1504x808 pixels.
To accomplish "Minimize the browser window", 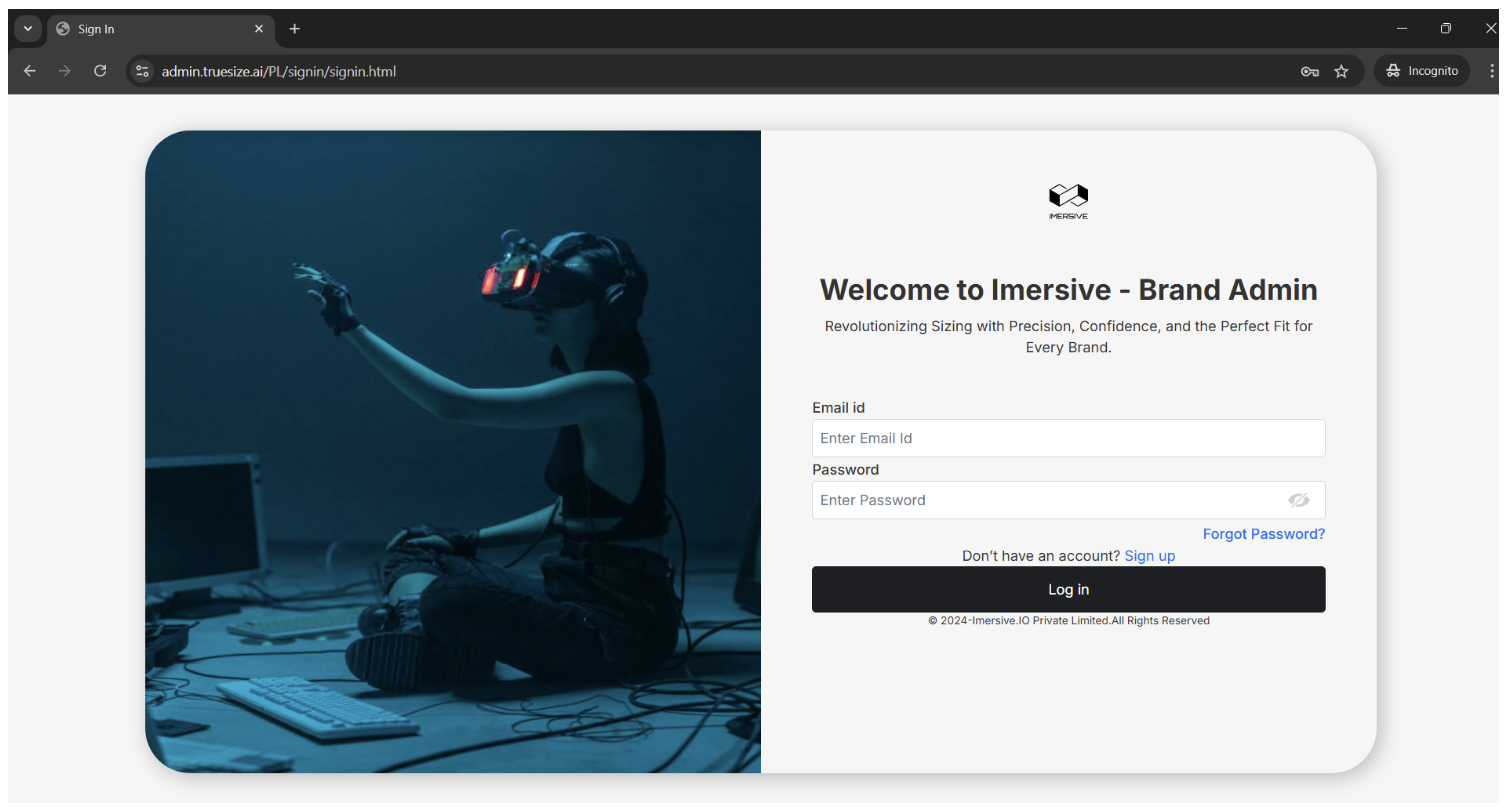I will click(x=1402, y=29).
